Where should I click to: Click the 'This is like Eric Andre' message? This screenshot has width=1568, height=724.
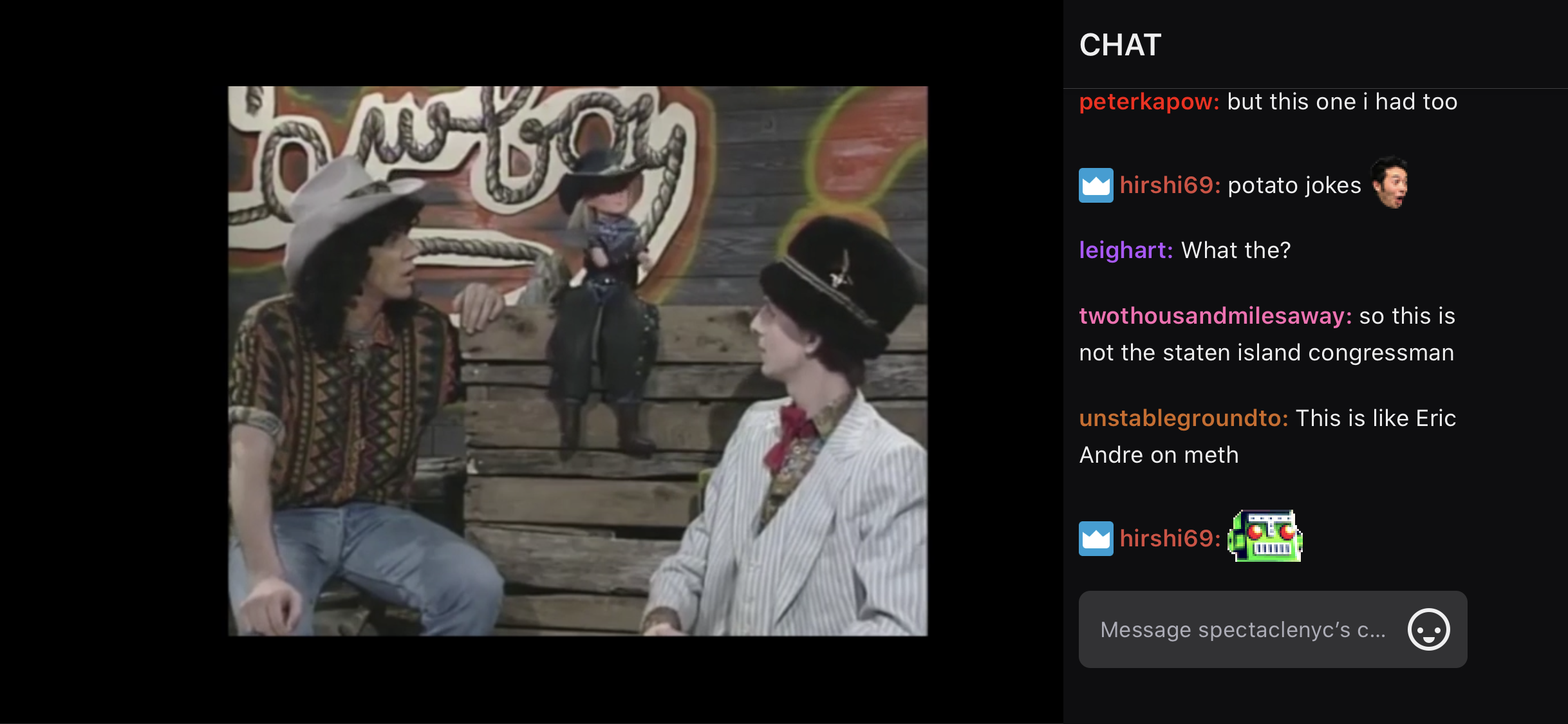(1267, 436)
